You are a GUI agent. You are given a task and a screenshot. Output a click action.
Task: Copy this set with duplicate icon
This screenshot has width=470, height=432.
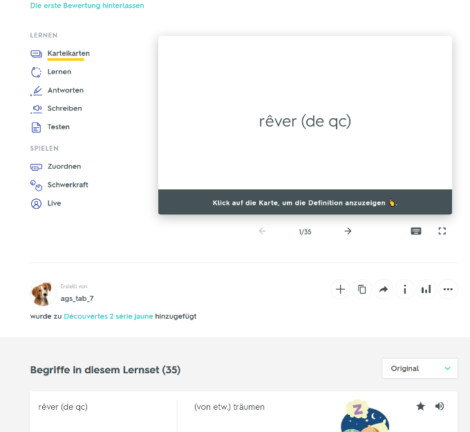pos(362,289)
